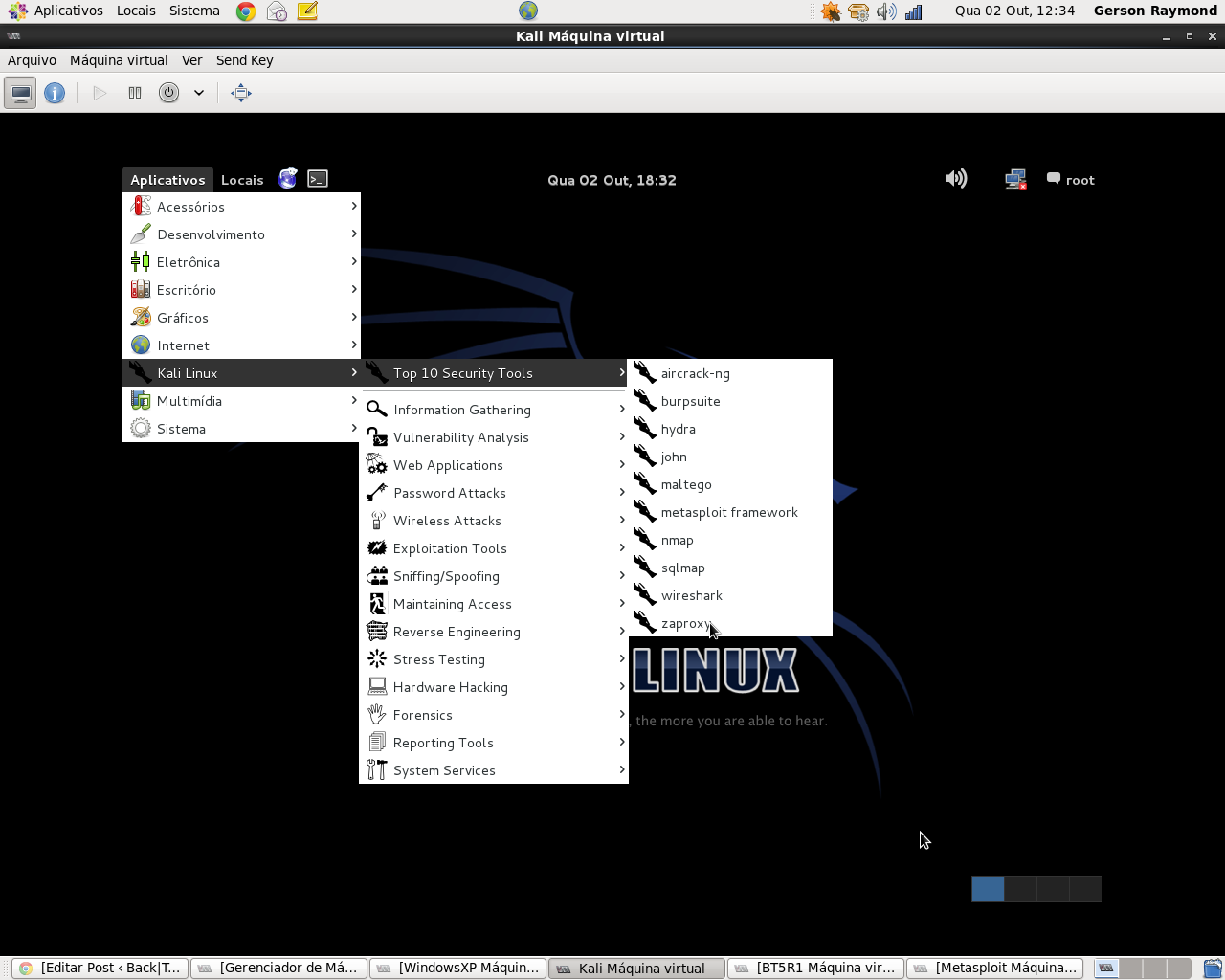This screenshot has width=1225, height=980.
Task: Expand the Stress Testing submenu arrow
Action: (622, 658)
